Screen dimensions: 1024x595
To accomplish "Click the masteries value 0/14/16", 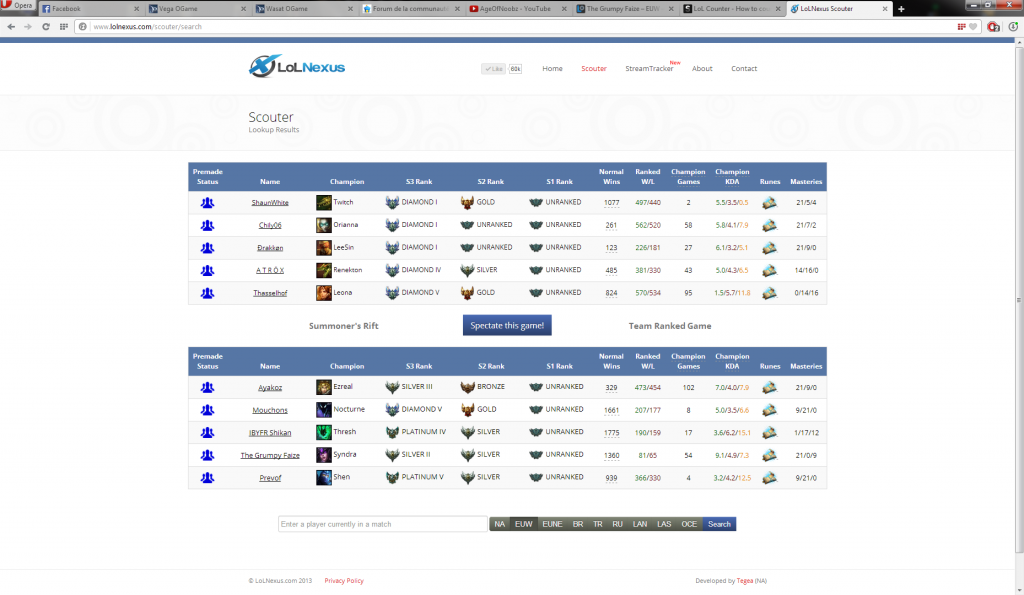I will point(806,293).
